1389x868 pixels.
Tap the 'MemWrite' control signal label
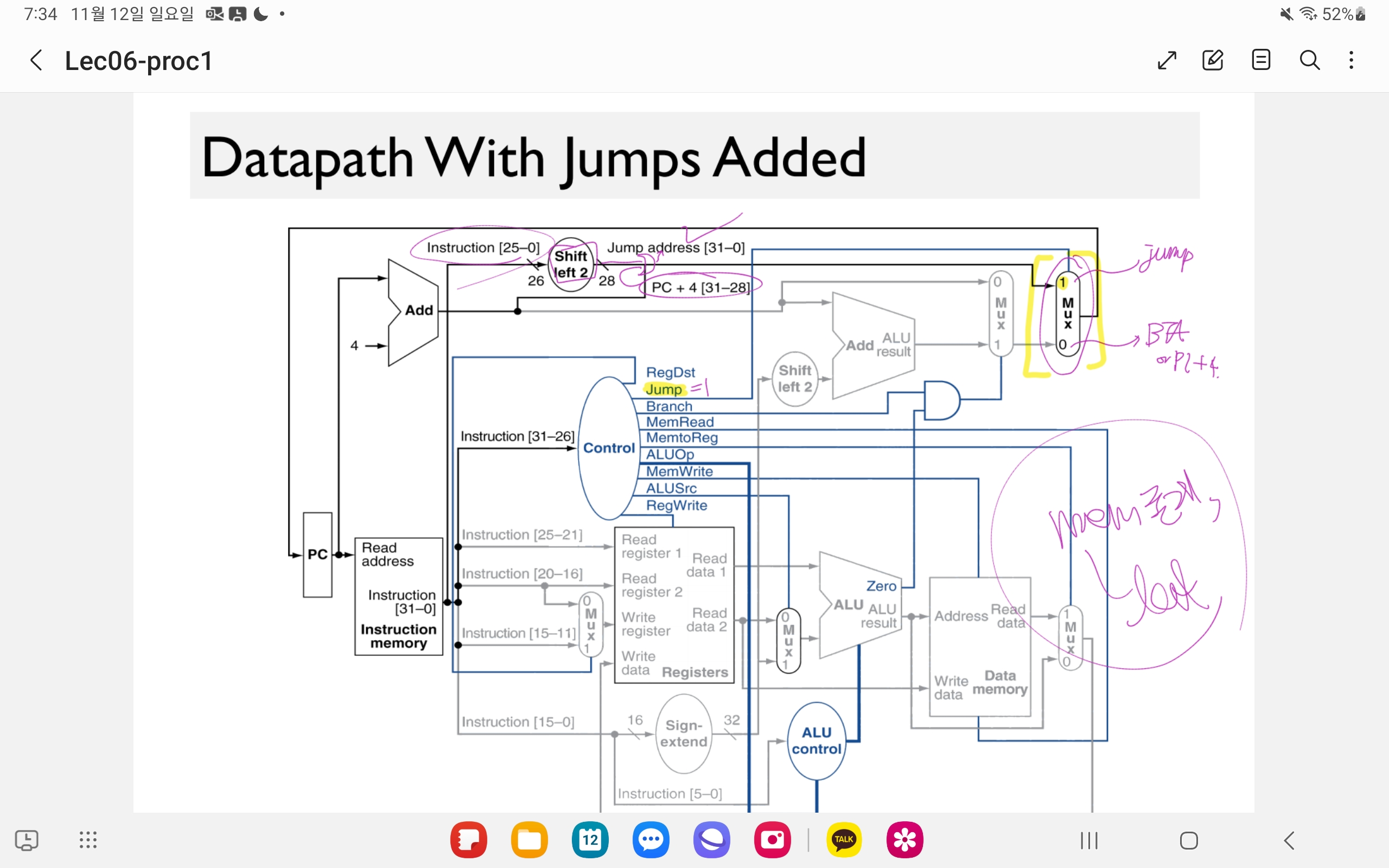click(x=679, y=471)
